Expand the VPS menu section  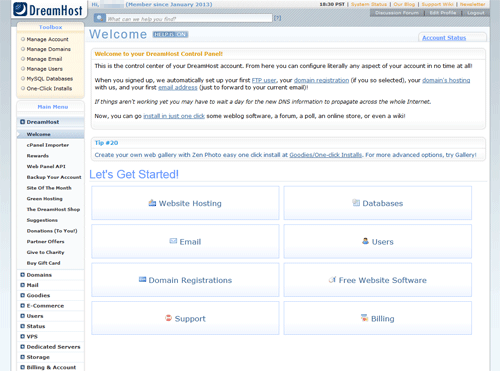tap(22, 336)
